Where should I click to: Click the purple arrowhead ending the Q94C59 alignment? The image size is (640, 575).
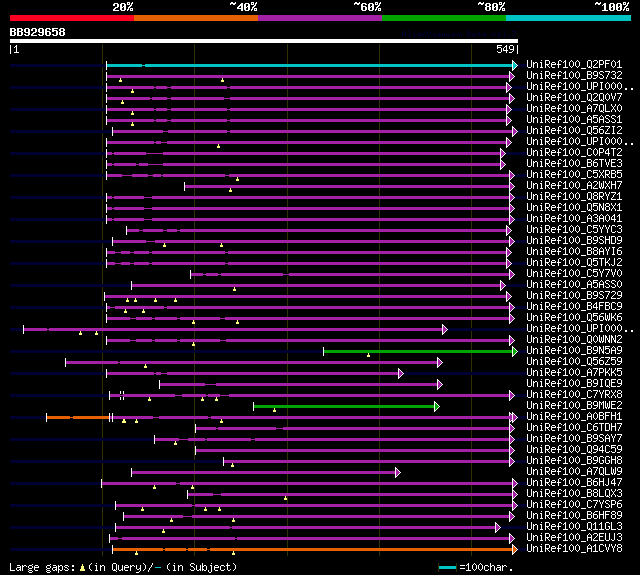point(512,451)
